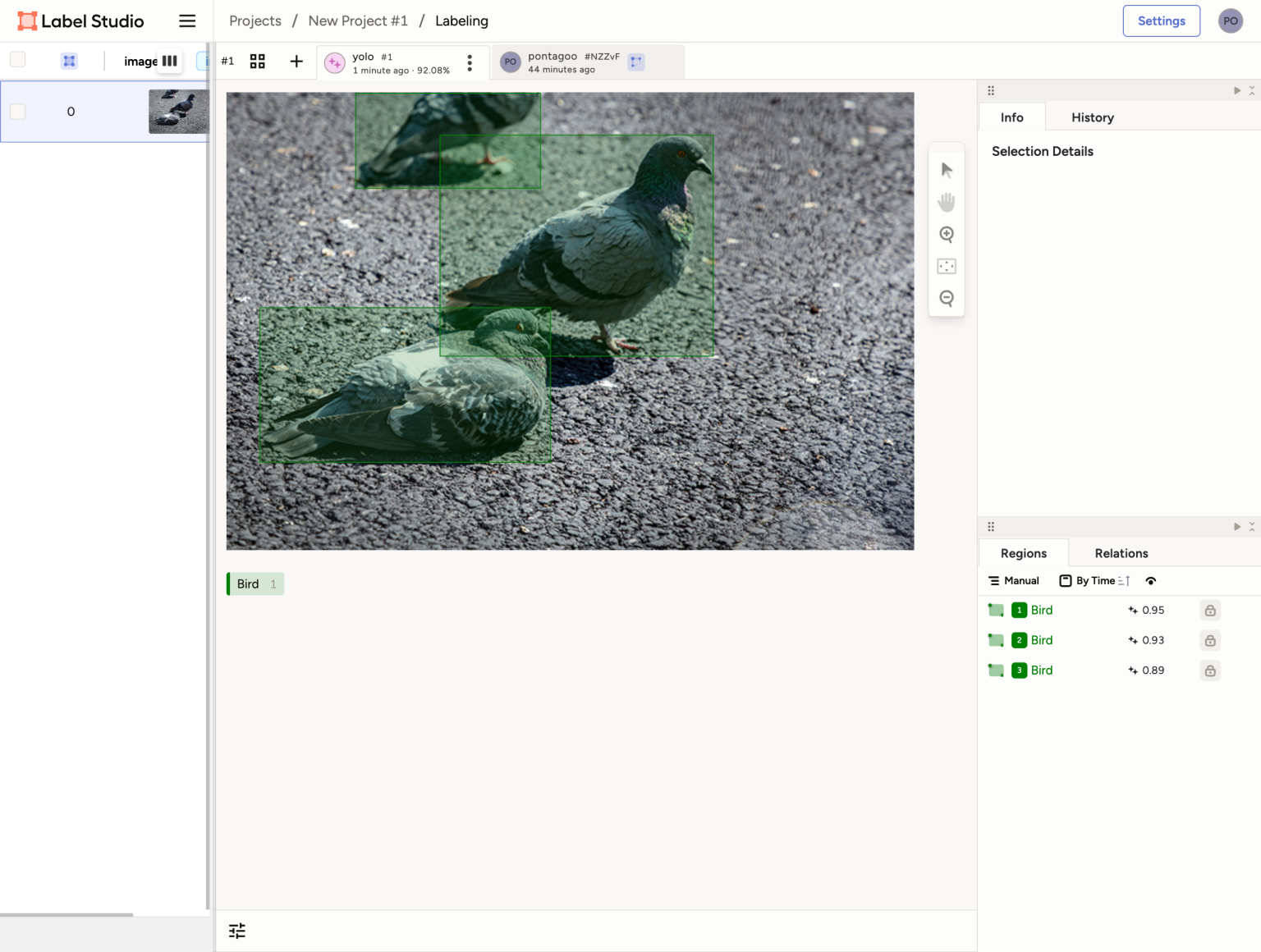This screenshot has height=952, width=1261.
Task: Open the Manual grouping dropdown
Action: [x=1014, y=581]
